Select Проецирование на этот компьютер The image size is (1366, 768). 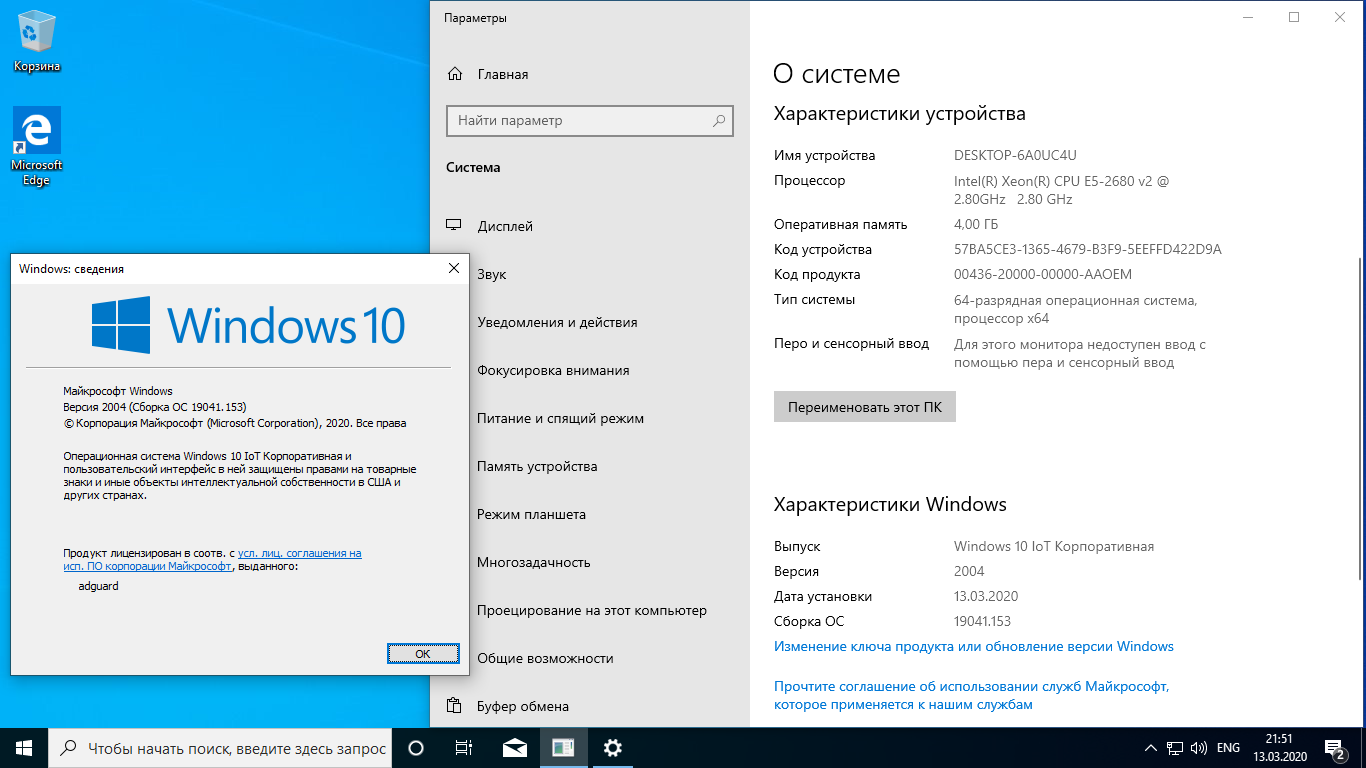[590, 610]
